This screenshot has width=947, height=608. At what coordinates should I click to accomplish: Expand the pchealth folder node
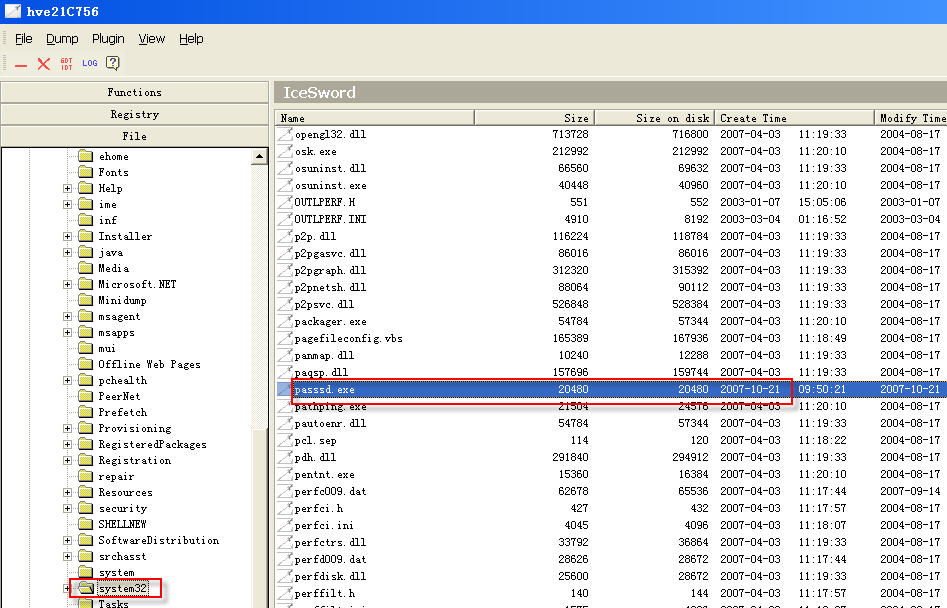tap(67, 381)
